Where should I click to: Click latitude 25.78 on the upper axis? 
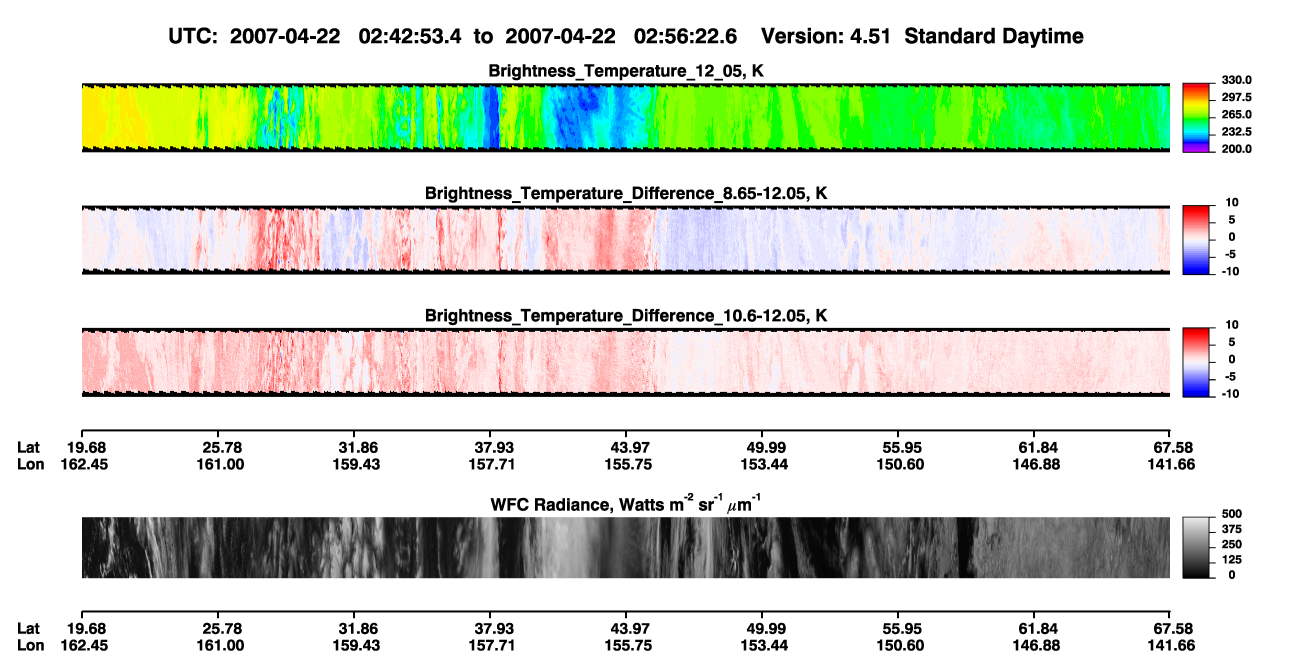click(x=221, y=447)
